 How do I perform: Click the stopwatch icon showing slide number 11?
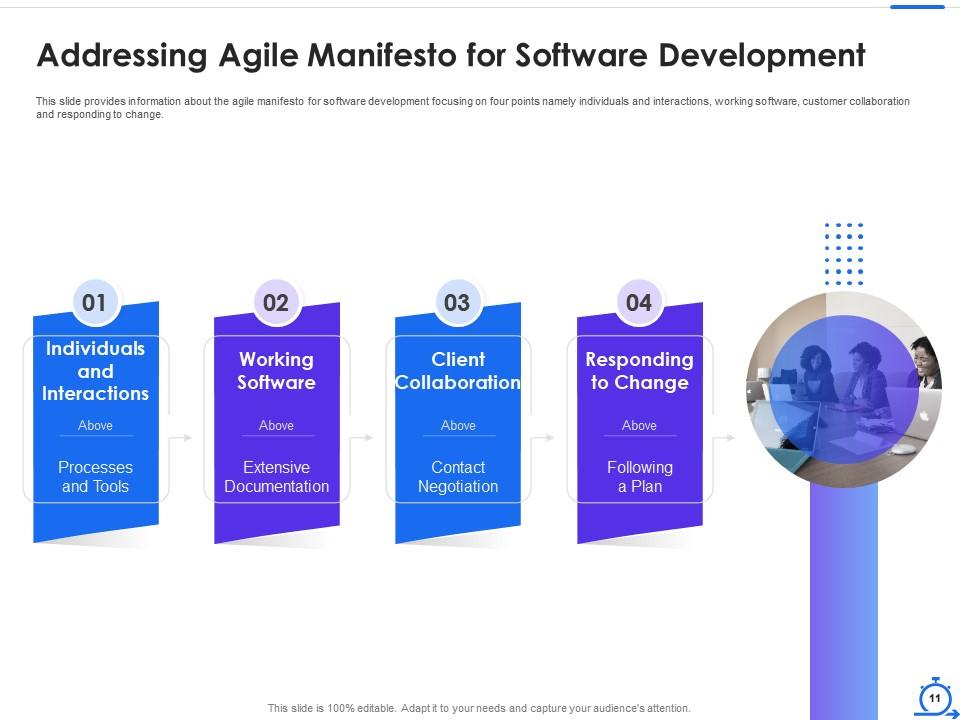point(934,697)
